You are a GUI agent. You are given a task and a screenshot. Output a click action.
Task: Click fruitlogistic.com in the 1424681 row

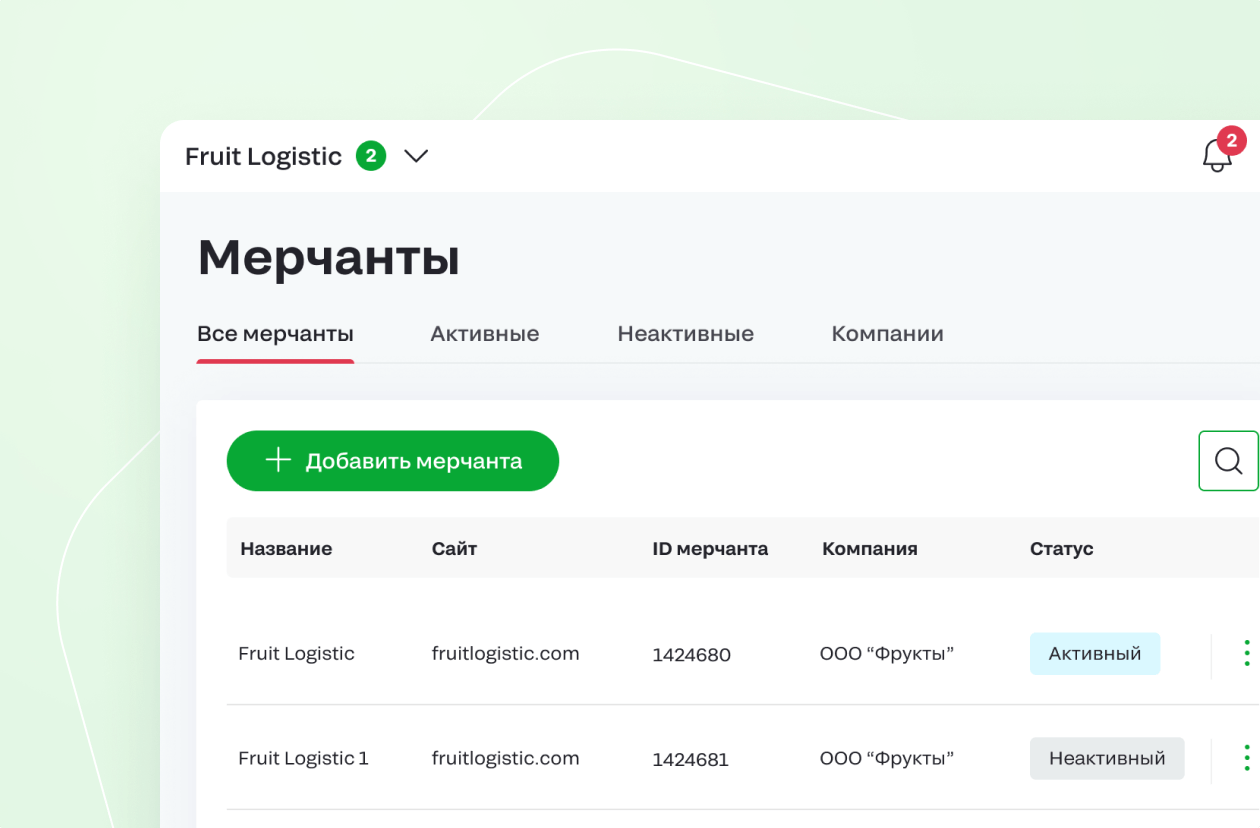pyautogui.click(x=506, y=759)
